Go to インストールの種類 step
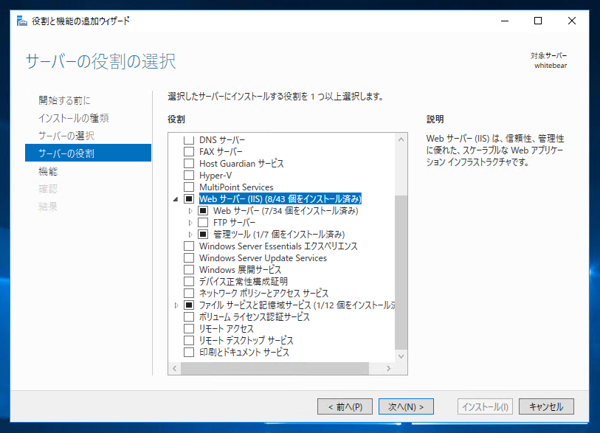 tap(73, 118)
